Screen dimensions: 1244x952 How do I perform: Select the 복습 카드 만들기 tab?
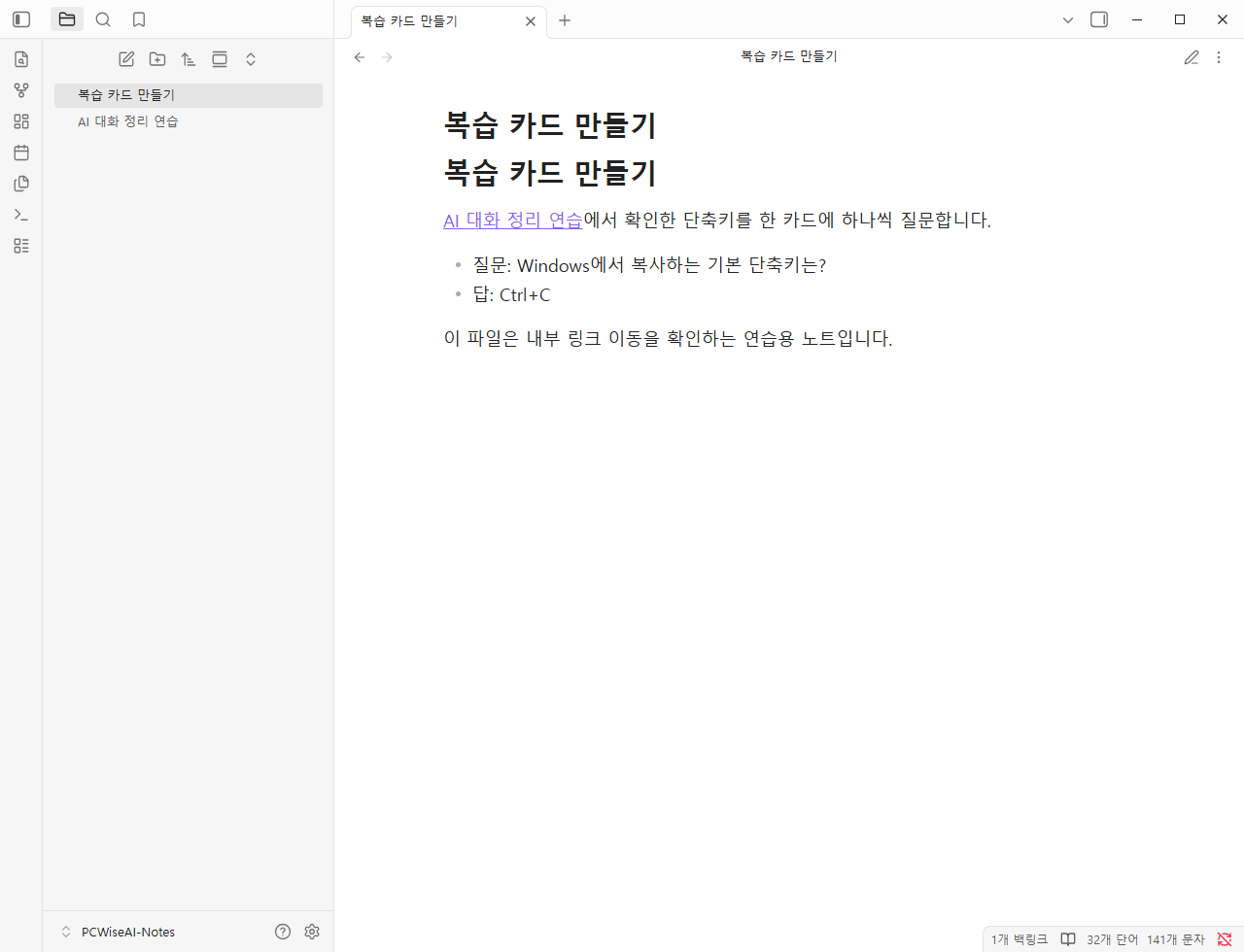[x=449, y=20]
